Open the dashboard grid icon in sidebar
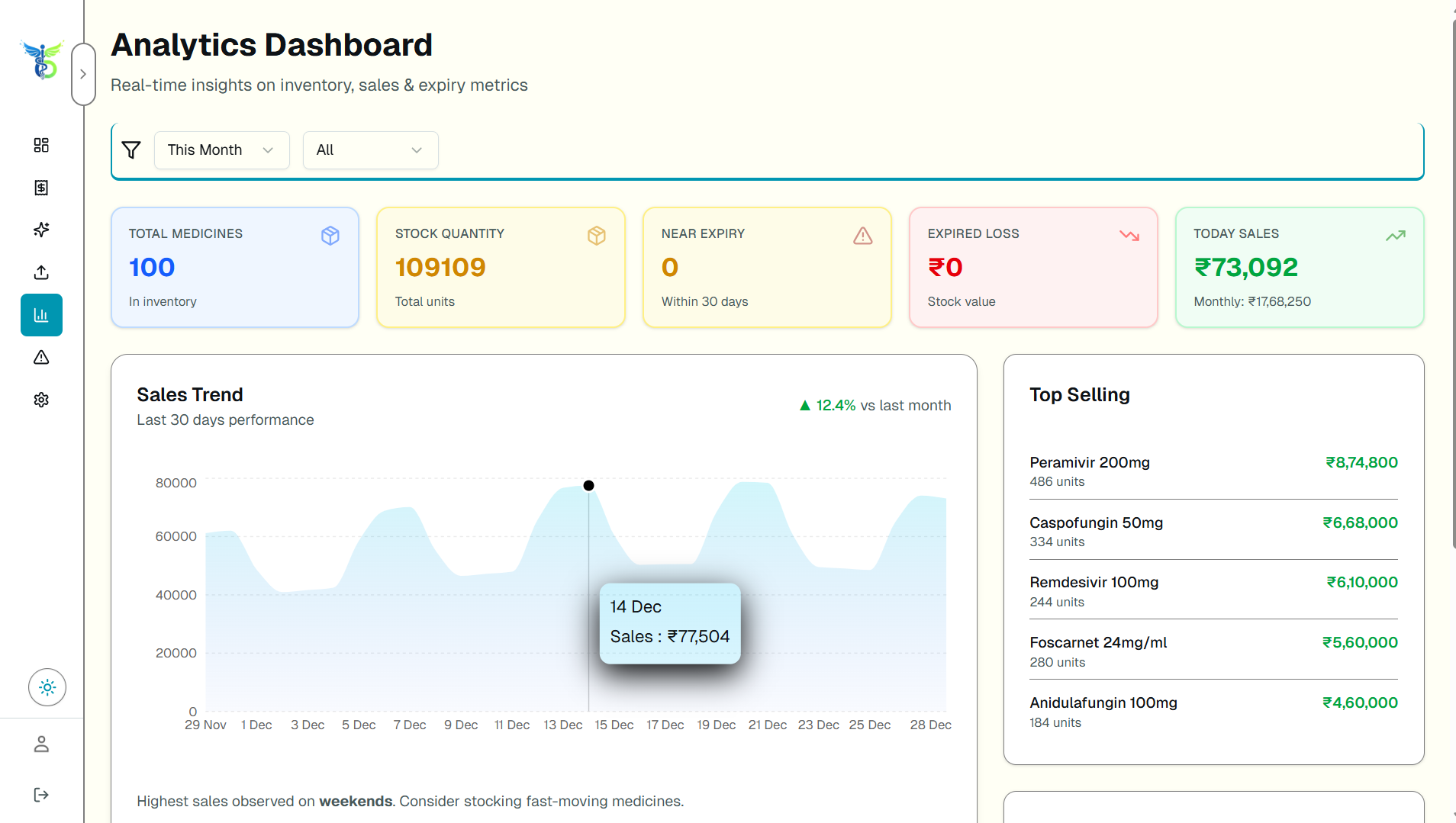The height and width of the screenshot is (823, 1456). point(41,145)
